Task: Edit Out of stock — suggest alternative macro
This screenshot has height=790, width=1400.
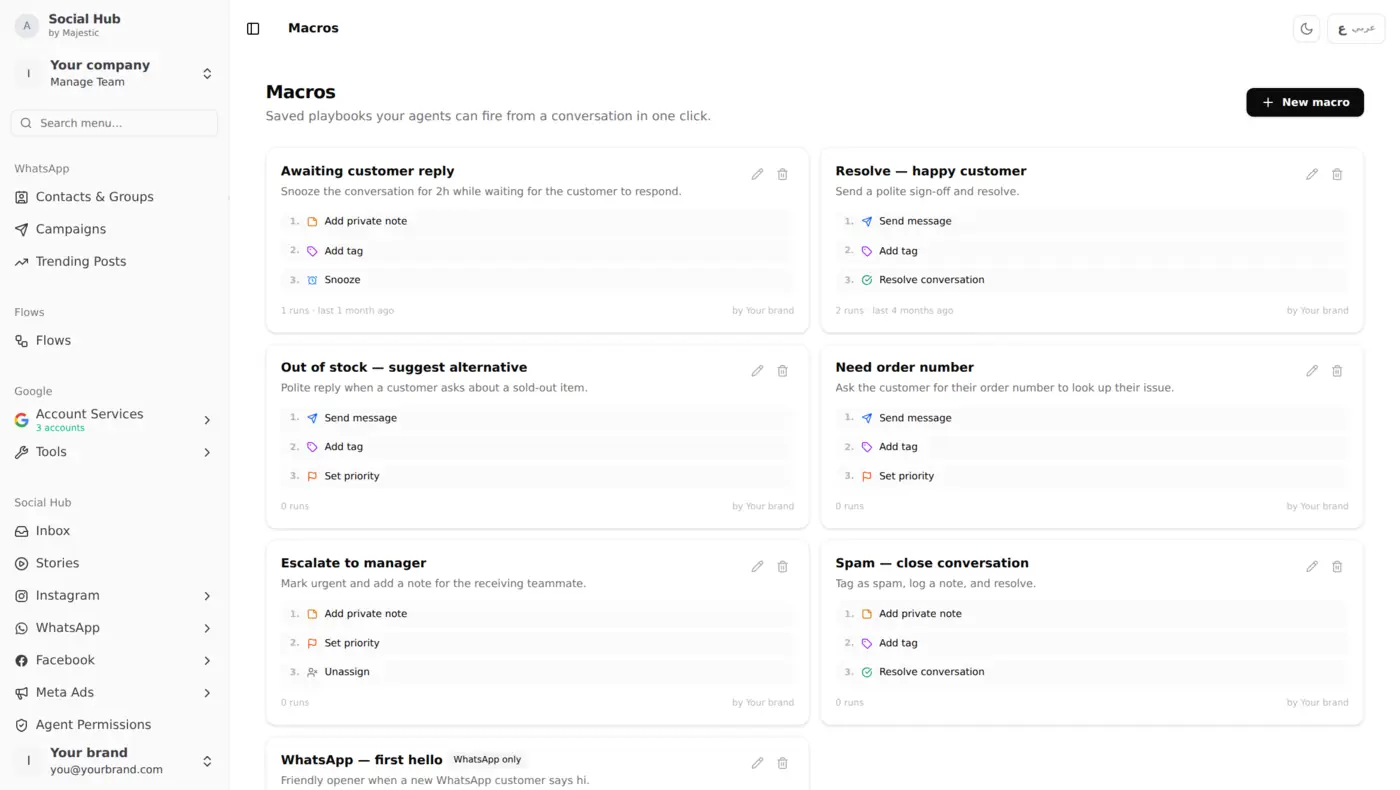Action: click(x=757, y=371)
